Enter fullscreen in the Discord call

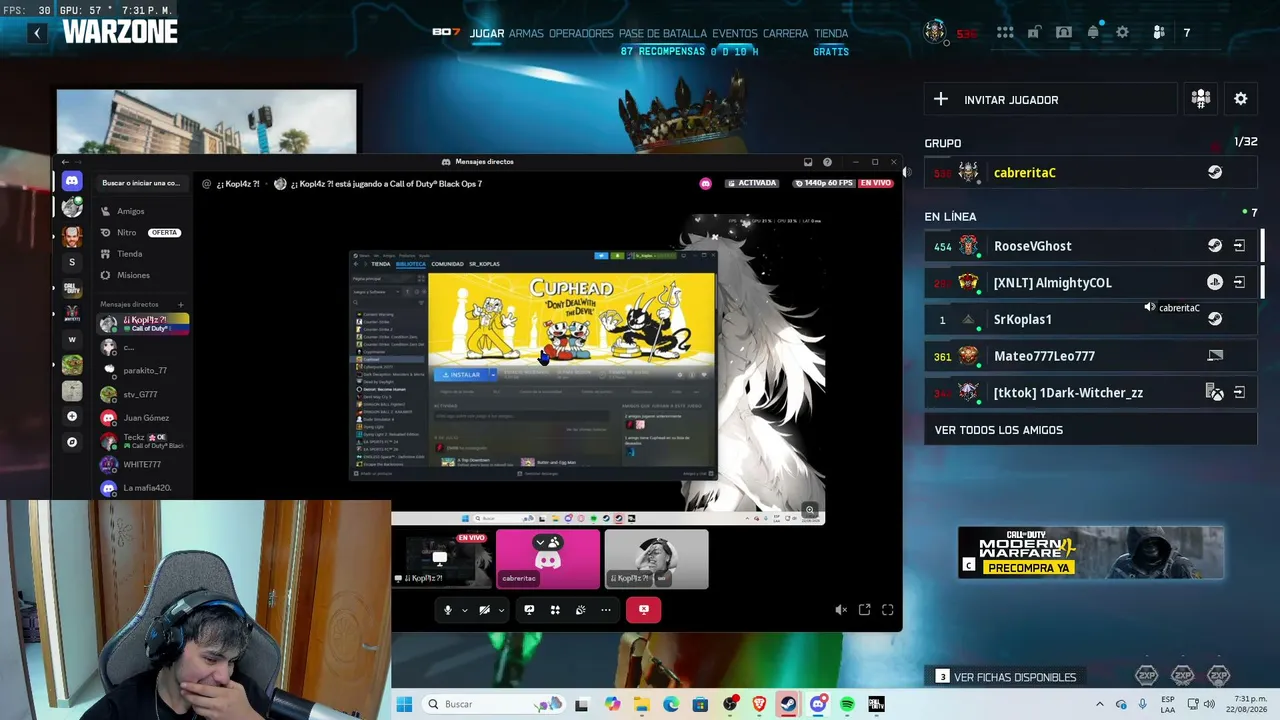click(888, 610)
